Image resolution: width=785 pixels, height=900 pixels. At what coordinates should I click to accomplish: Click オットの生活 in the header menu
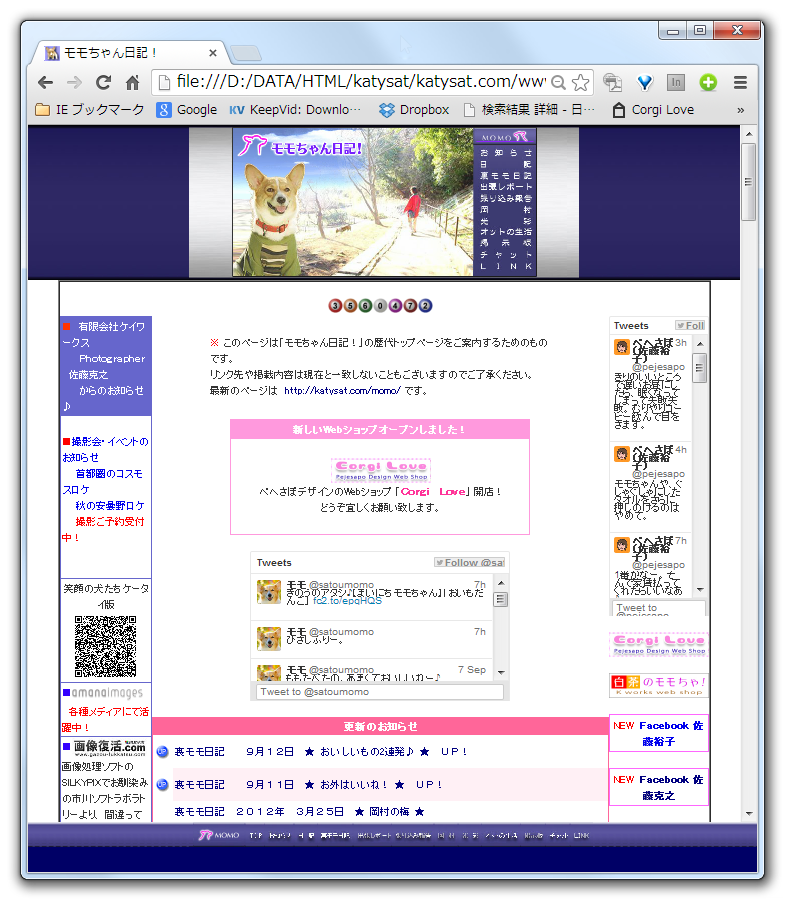click(x=506, y=232)
